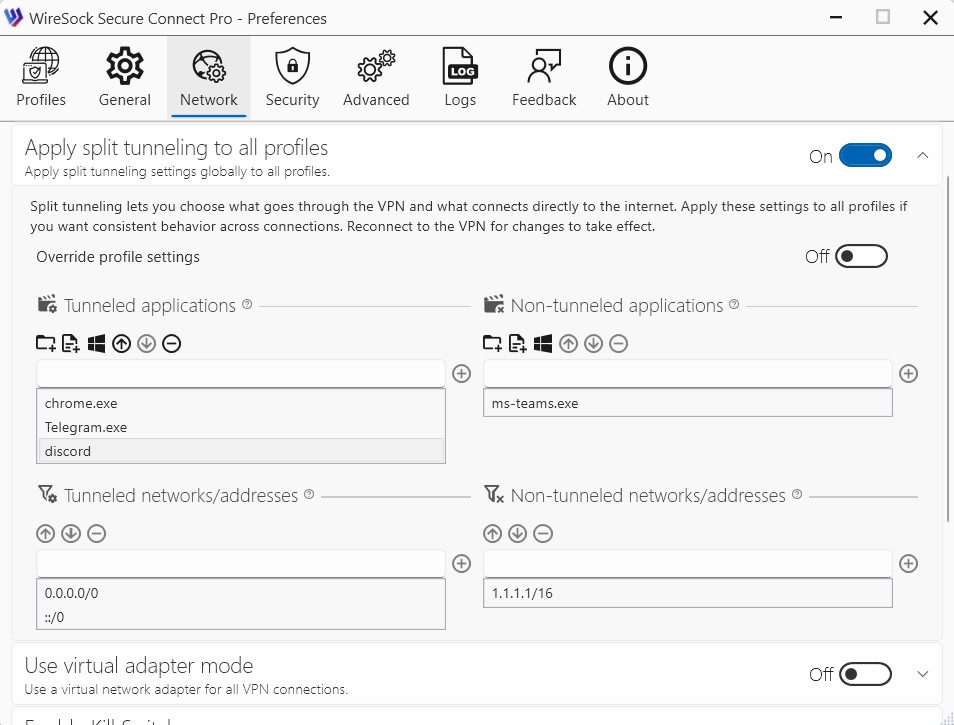This screenshot has height=725, width=954.
Task: Click add folder icon under Tunneled applications
Action: [x=46, y=344]
